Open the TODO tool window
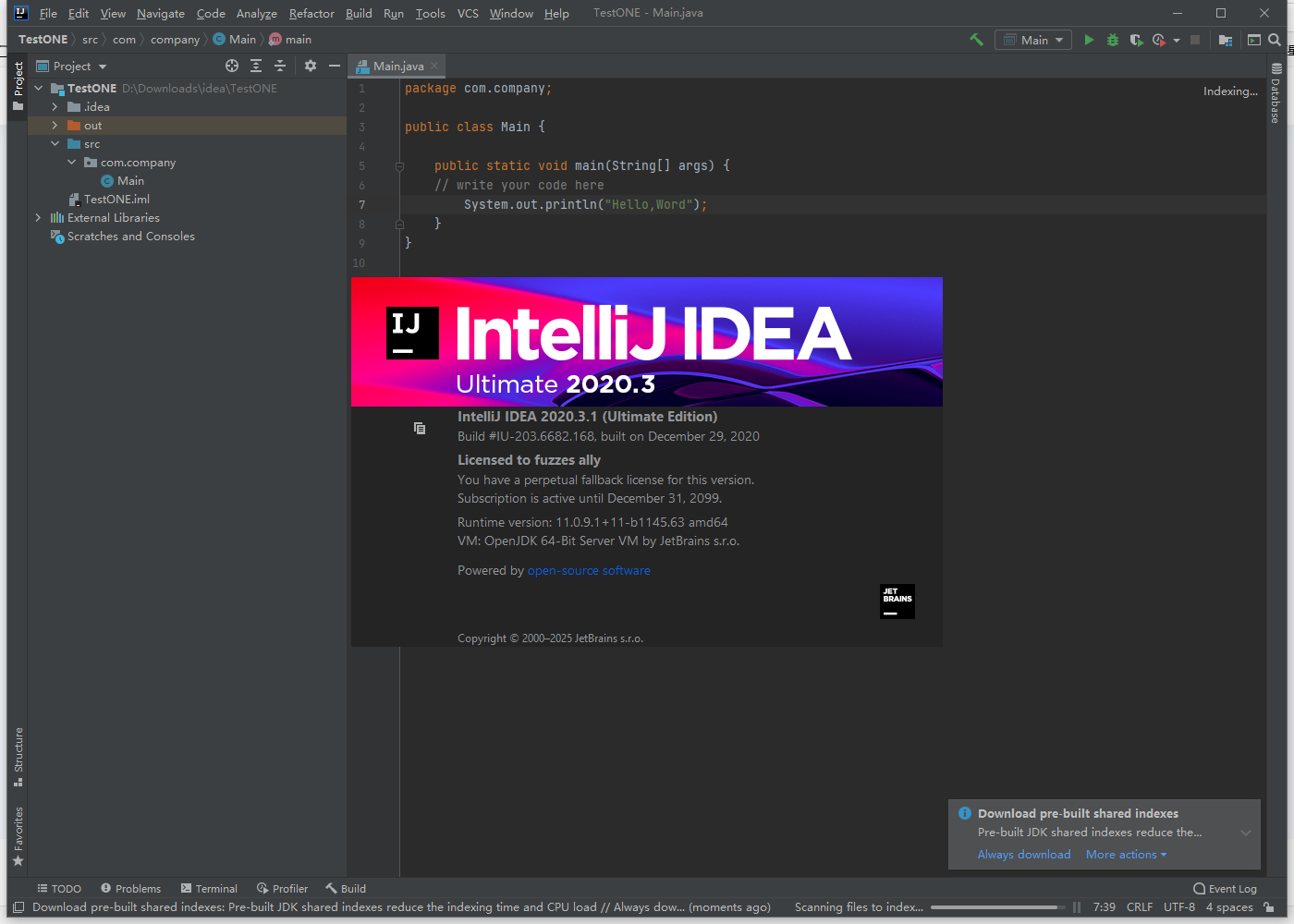 tap(59, 889)
